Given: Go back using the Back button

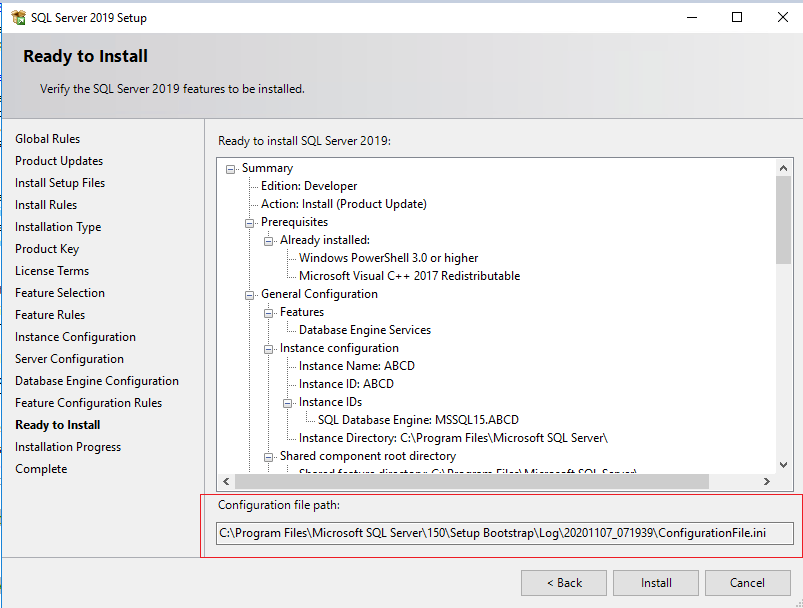Looking at the screenshot, I should click(x=563, y=582).
